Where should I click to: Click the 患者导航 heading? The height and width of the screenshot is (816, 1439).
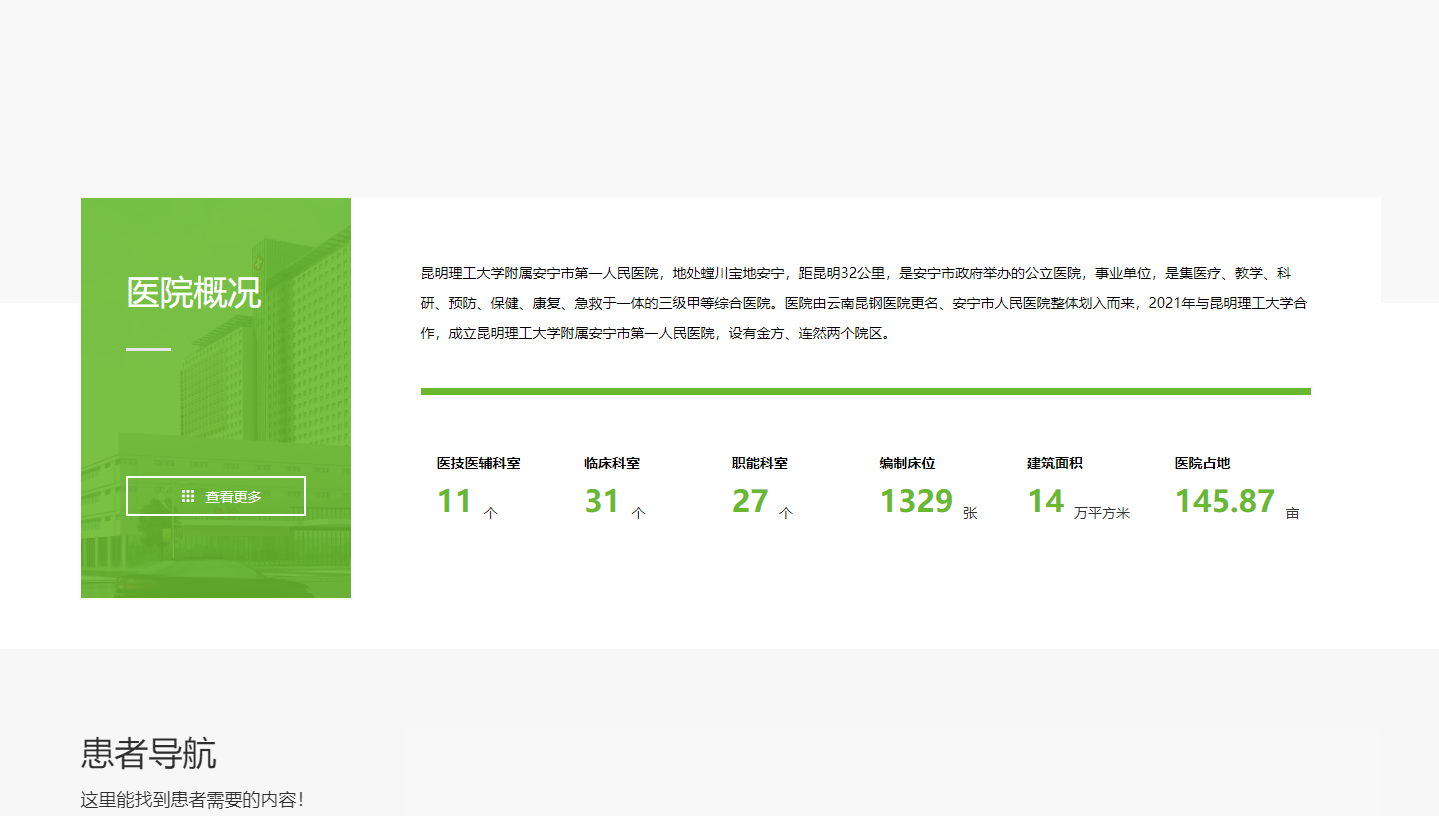148,754
